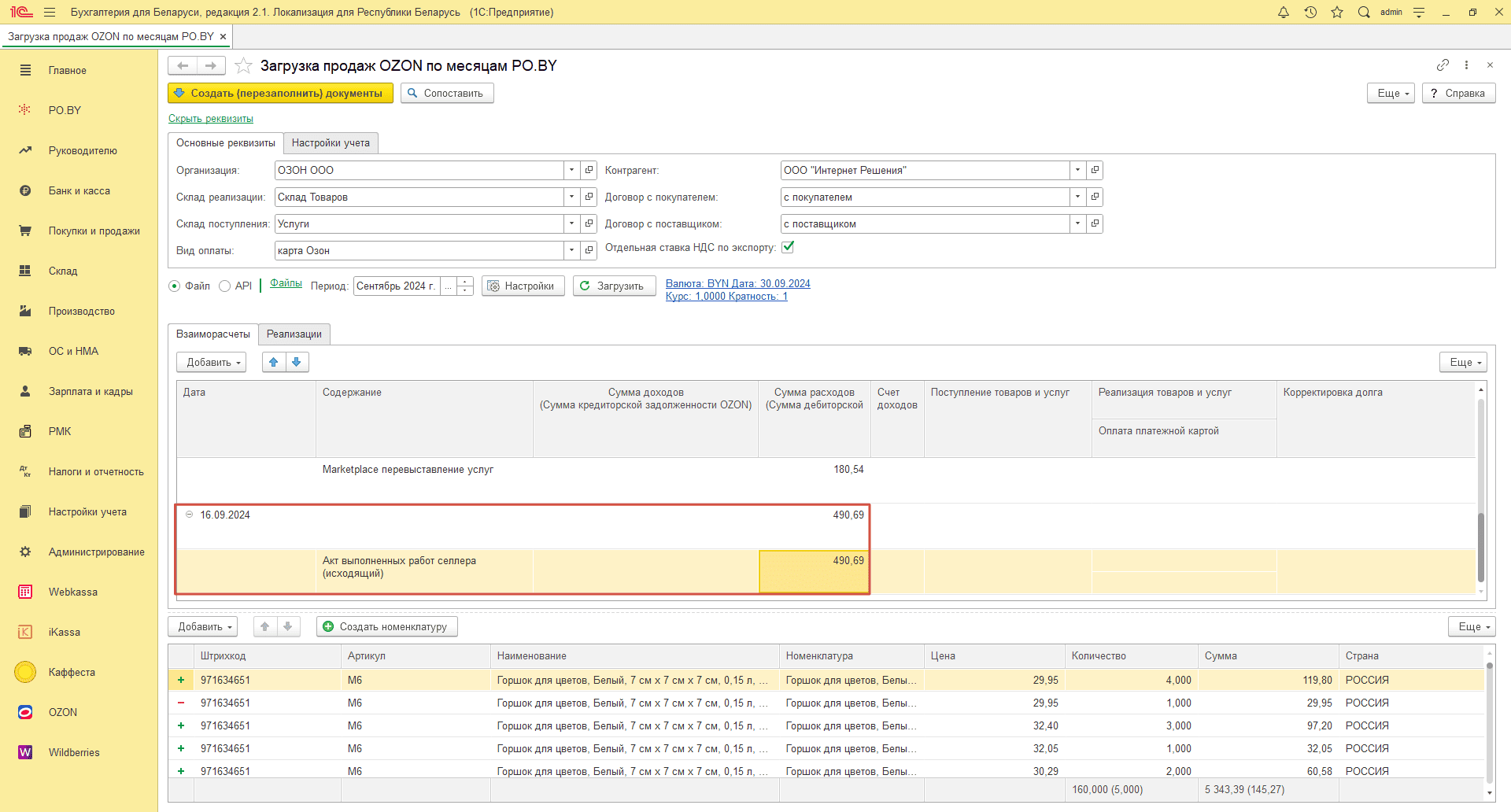This screenshot has height=812, width=1511.
Task: Switch to Взаиморасчеты tab
Action: (213, 334)
